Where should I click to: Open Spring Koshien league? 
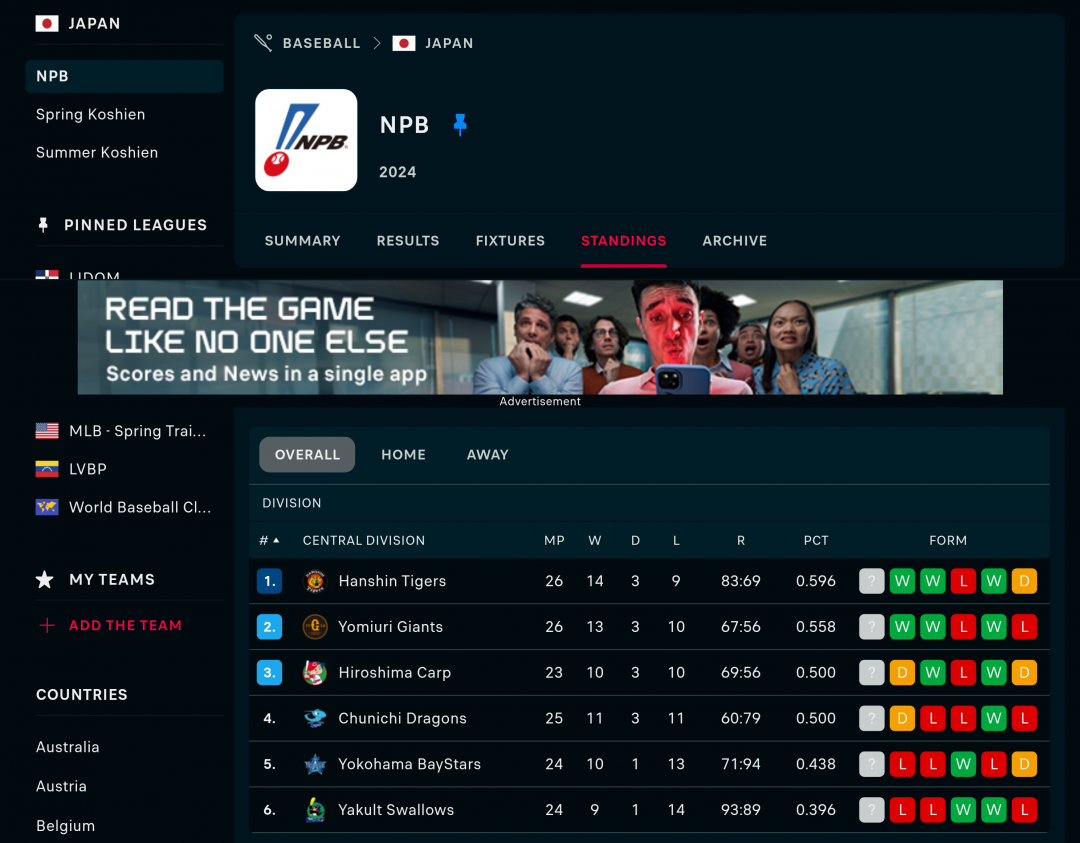90,114
